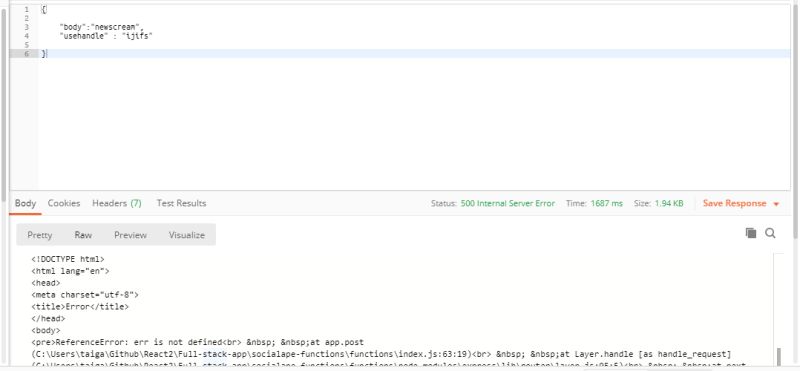Select the Visualize view
The image size is (800, 371).
(187, 235)
